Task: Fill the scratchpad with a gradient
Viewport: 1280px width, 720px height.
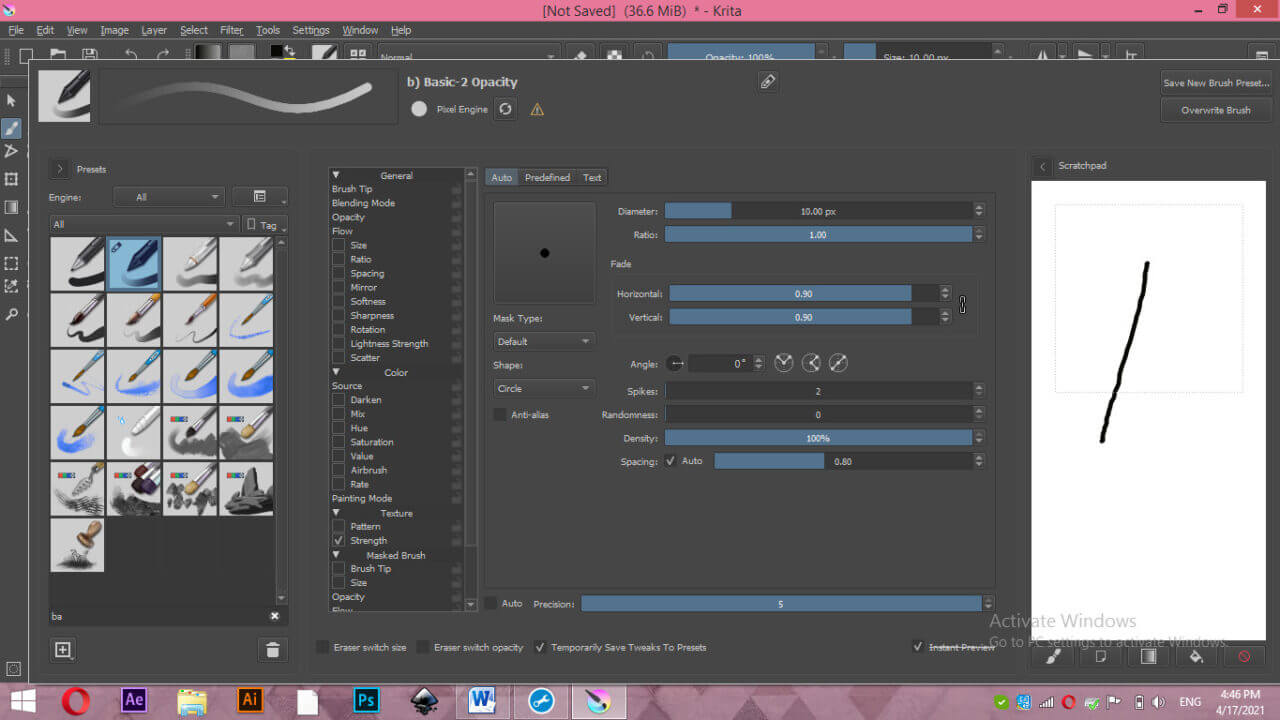Action: (x=1148, y=656)
